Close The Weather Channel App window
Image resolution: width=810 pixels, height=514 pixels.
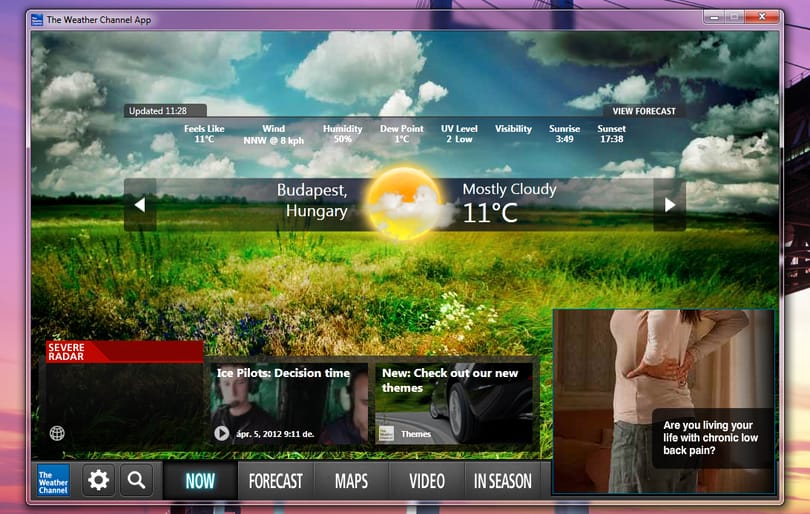762,17
